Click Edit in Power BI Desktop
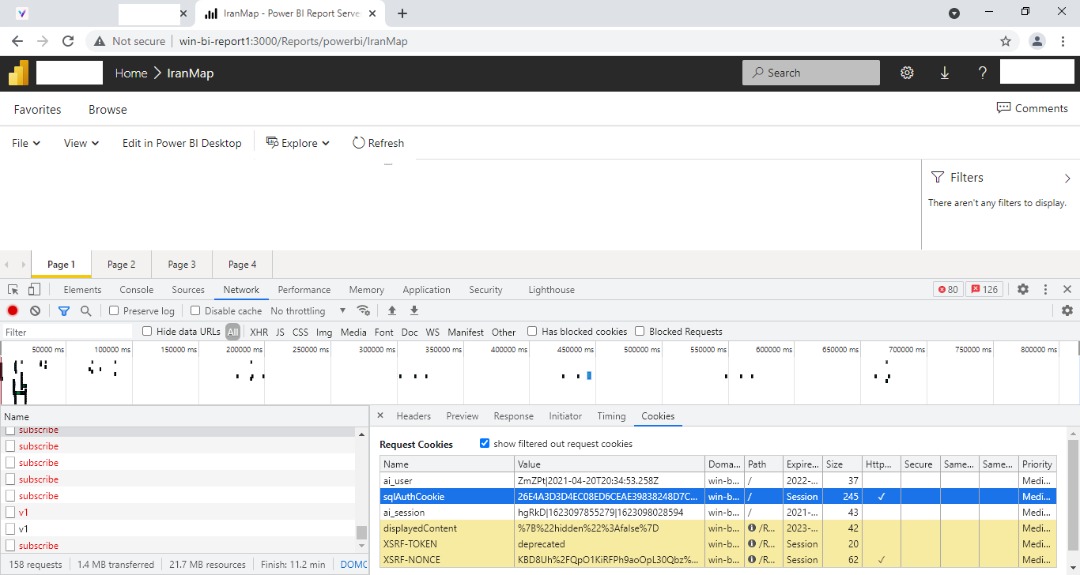Image resolution: width=1080 pixels, height=575 pixels. (182, 143)
